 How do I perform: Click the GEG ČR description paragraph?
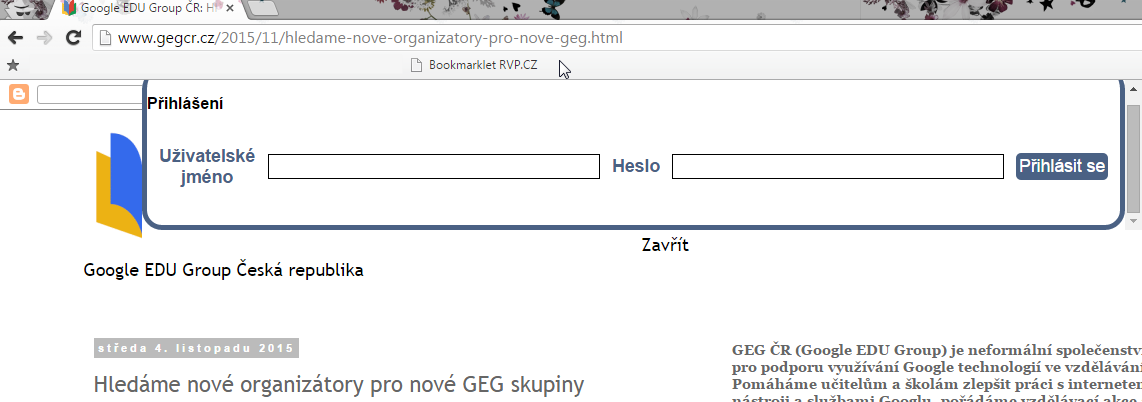936,372
